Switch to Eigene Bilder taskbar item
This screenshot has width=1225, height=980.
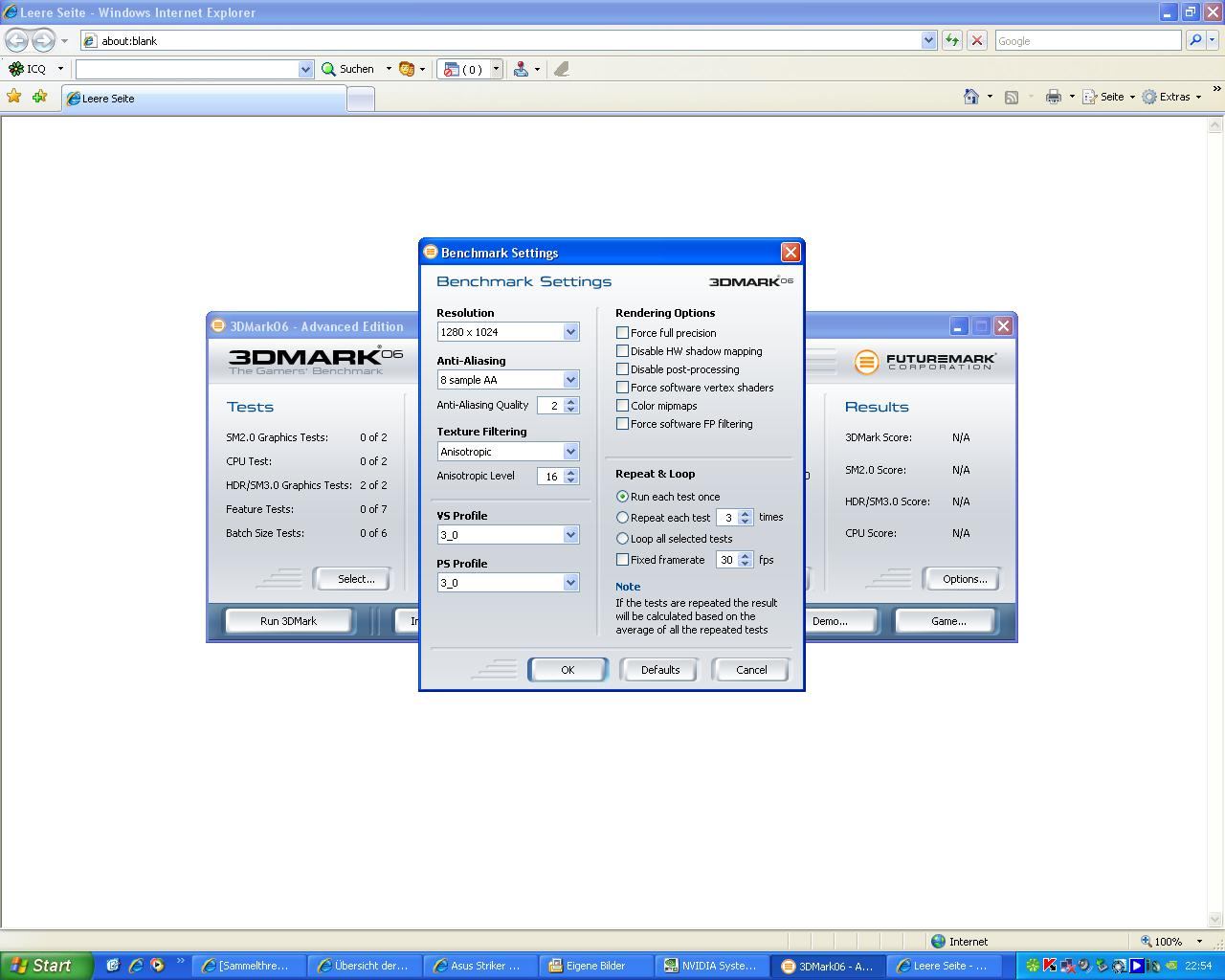(x=598, y=966)
